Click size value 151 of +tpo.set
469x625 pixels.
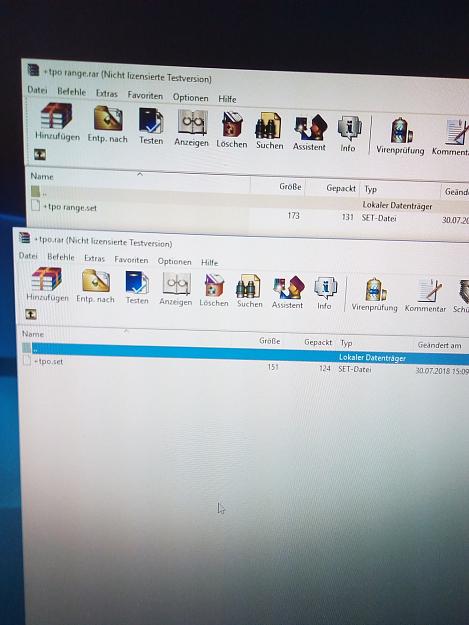coord(273,367)
